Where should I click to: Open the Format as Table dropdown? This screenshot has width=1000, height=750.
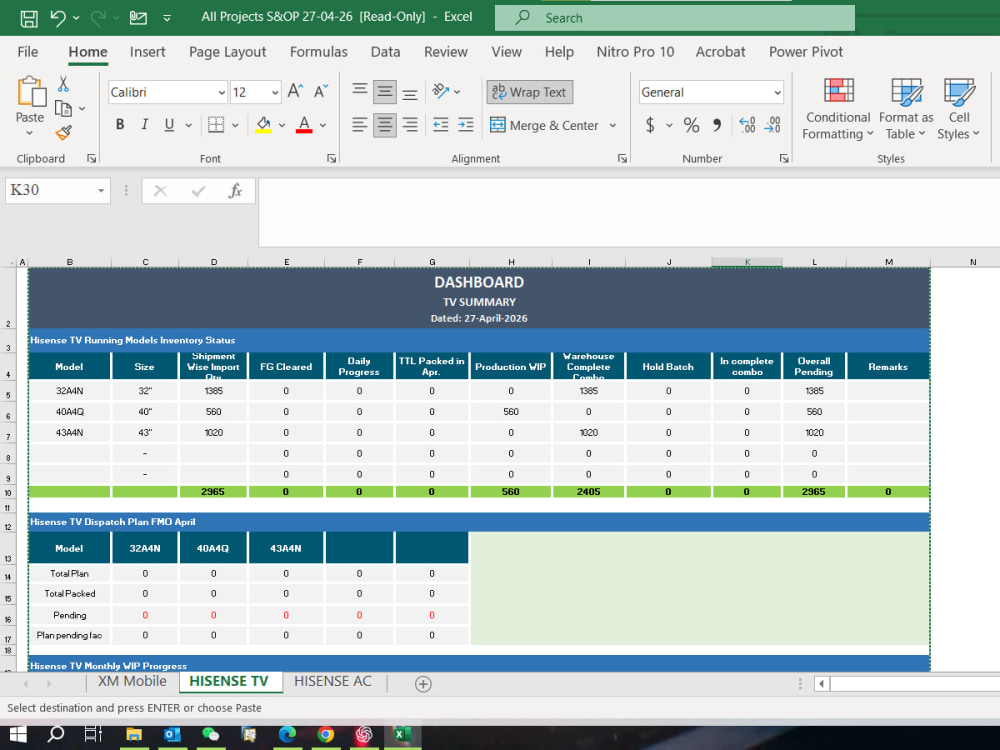(x=906, y=108)
